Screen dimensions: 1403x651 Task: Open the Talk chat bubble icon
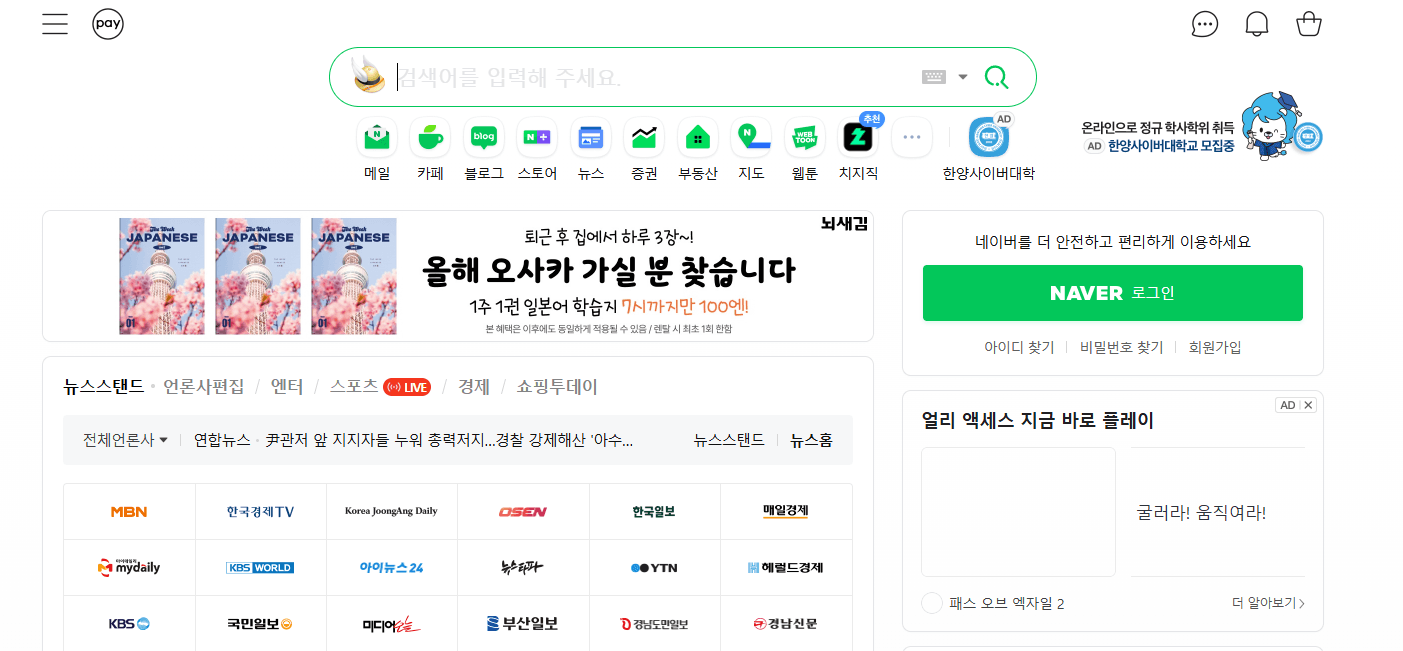pos(1205,24)
